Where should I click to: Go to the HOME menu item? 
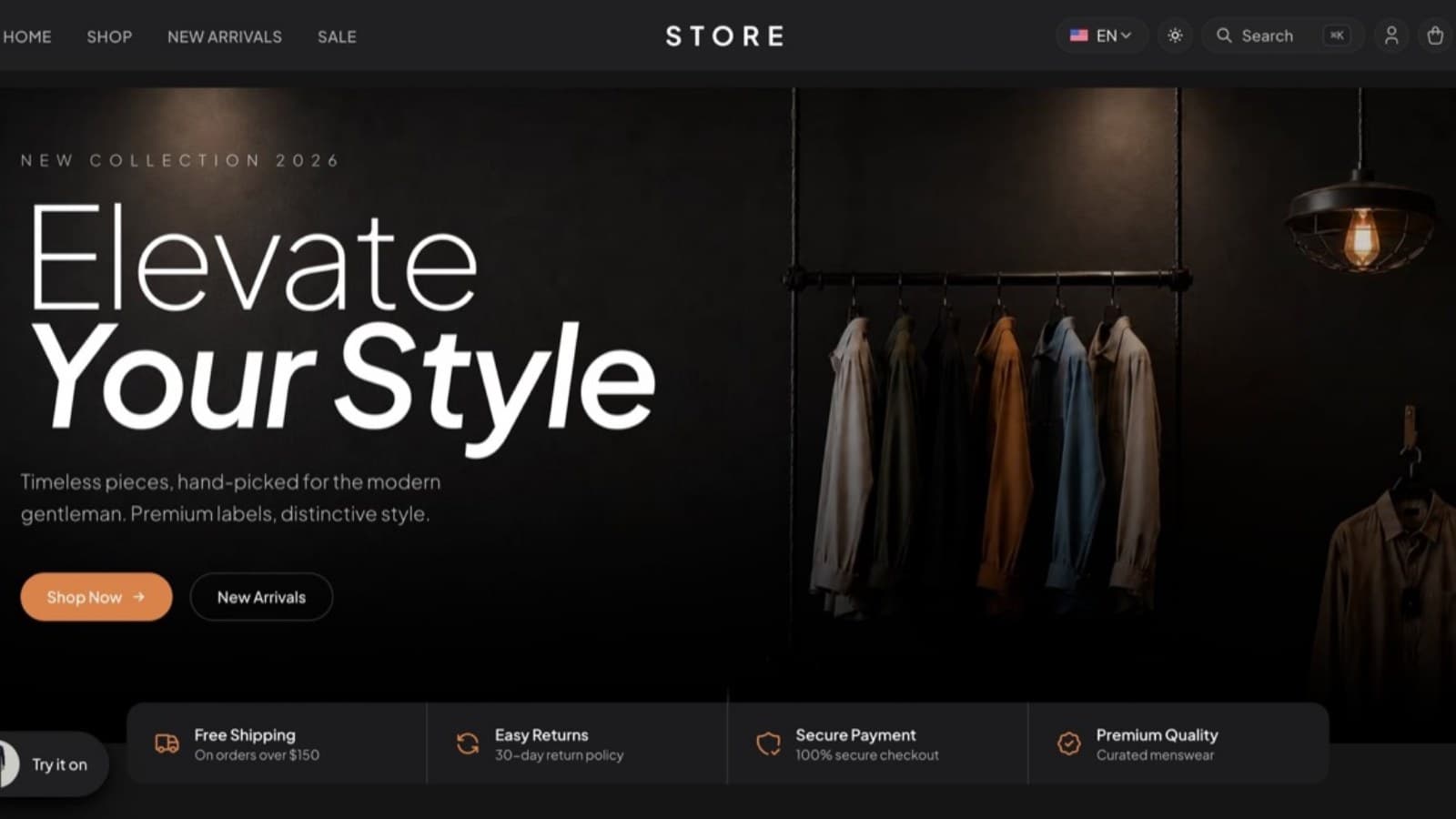(27, 36)
